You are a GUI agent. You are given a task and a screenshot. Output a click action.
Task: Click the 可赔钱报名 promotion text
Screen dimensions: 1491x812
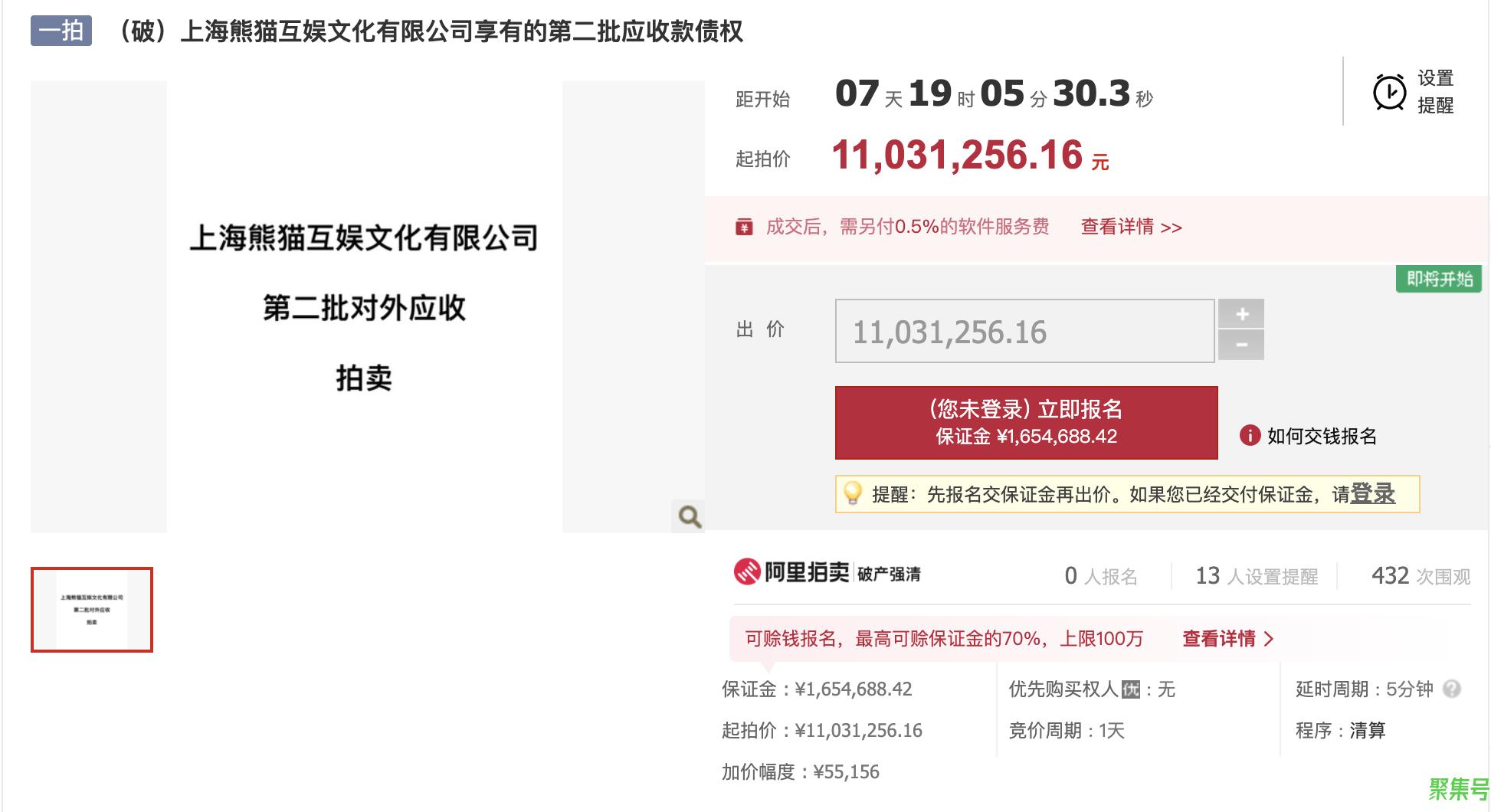click(x=944, y=638)
